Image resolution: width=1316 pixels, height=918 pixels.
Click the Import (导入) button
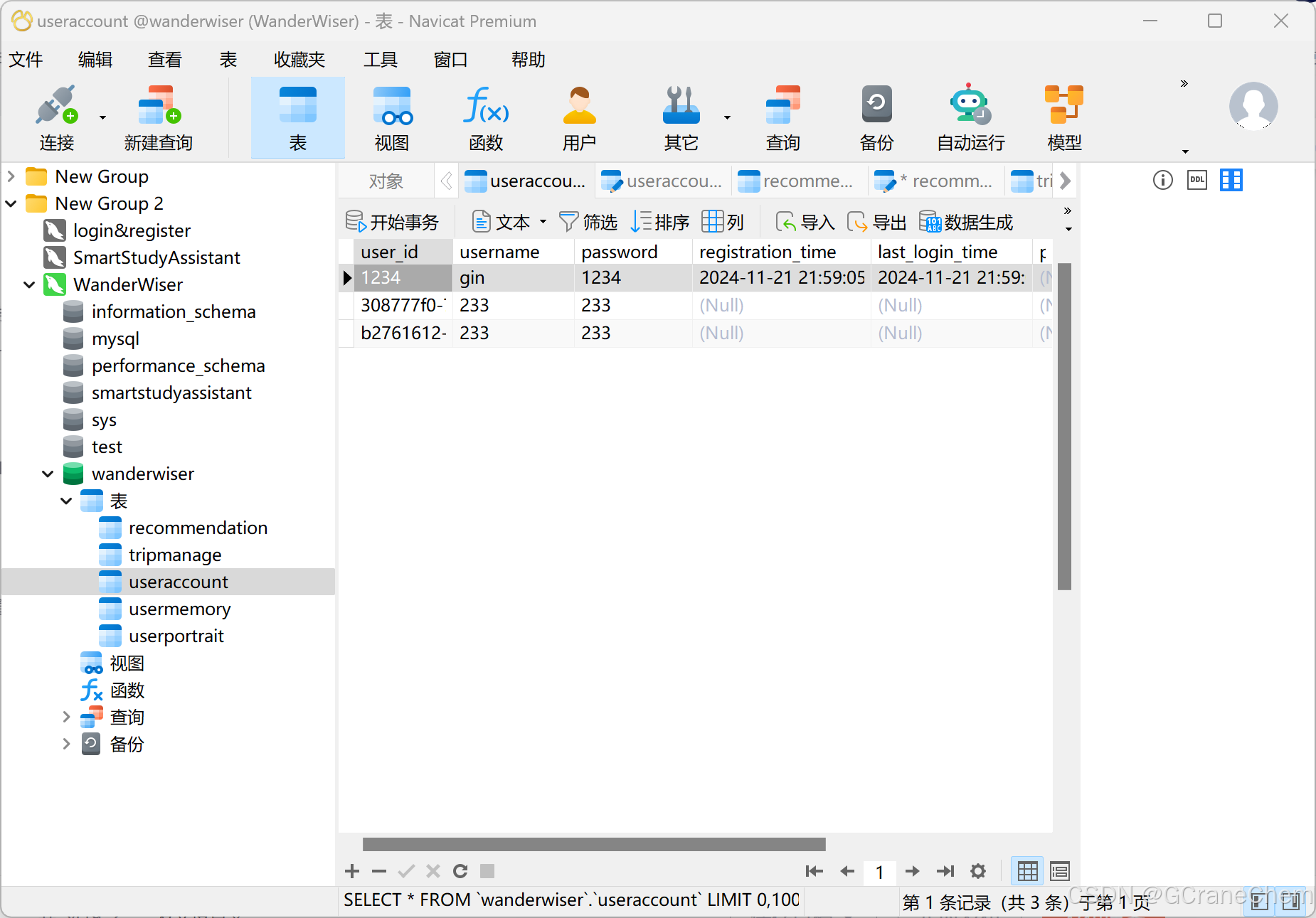click(805, 222)
